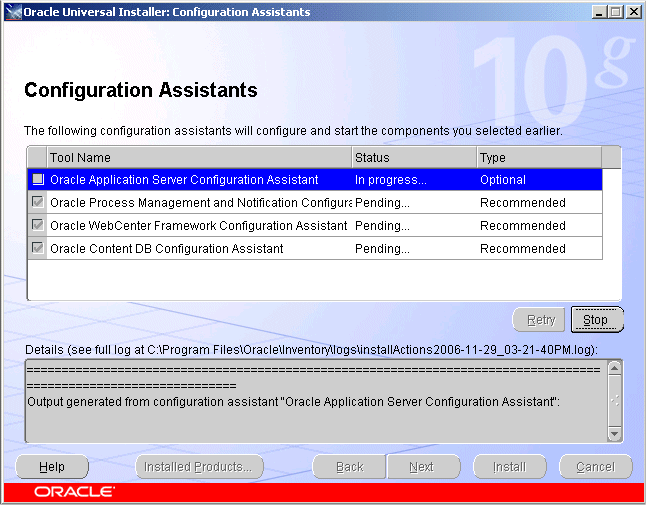Click the details log scrollbar down arrow
646x505 pixels.
point(615,434)
